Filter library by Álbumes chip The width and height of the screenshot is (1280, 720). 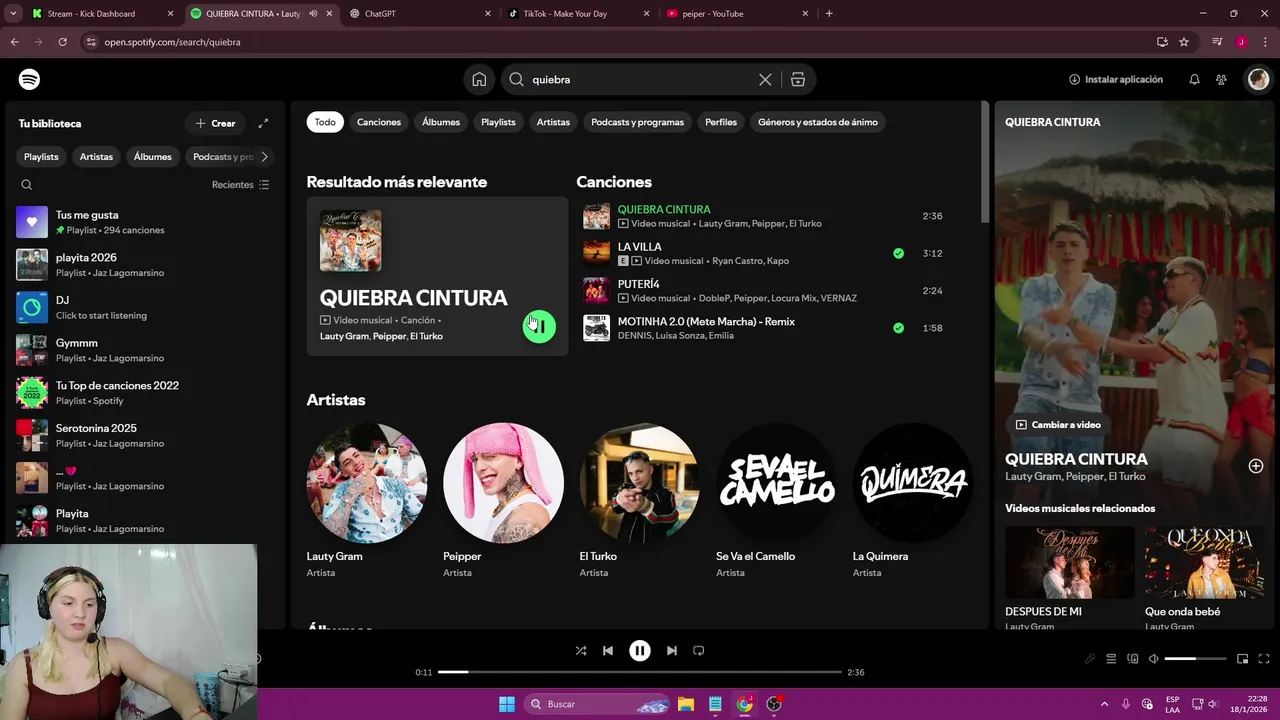(153, 157)
